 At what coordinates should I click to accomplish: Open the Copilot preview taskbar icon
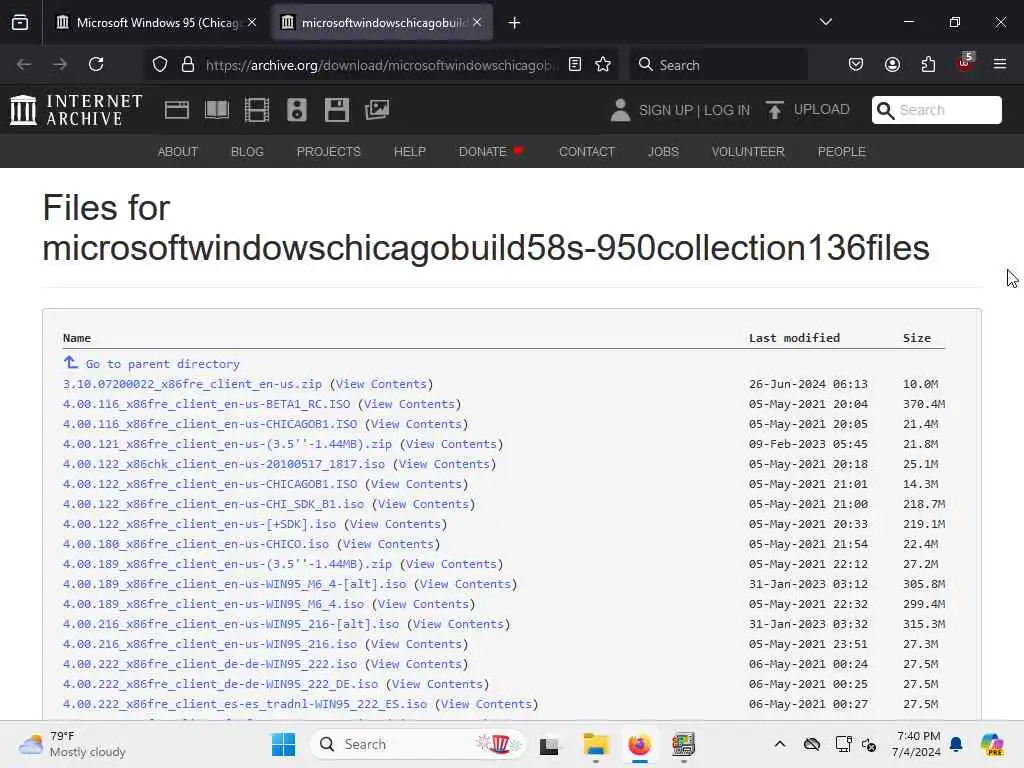[x=992, y=744]
